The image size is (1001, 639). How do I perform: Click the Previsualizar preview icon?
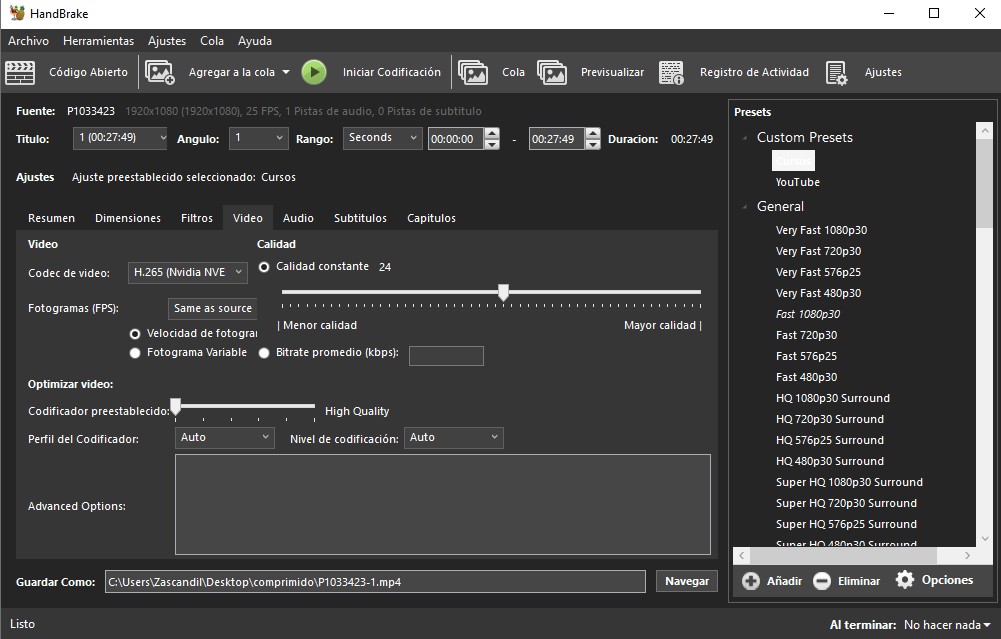pyautogui.click(x=552, y=72)
